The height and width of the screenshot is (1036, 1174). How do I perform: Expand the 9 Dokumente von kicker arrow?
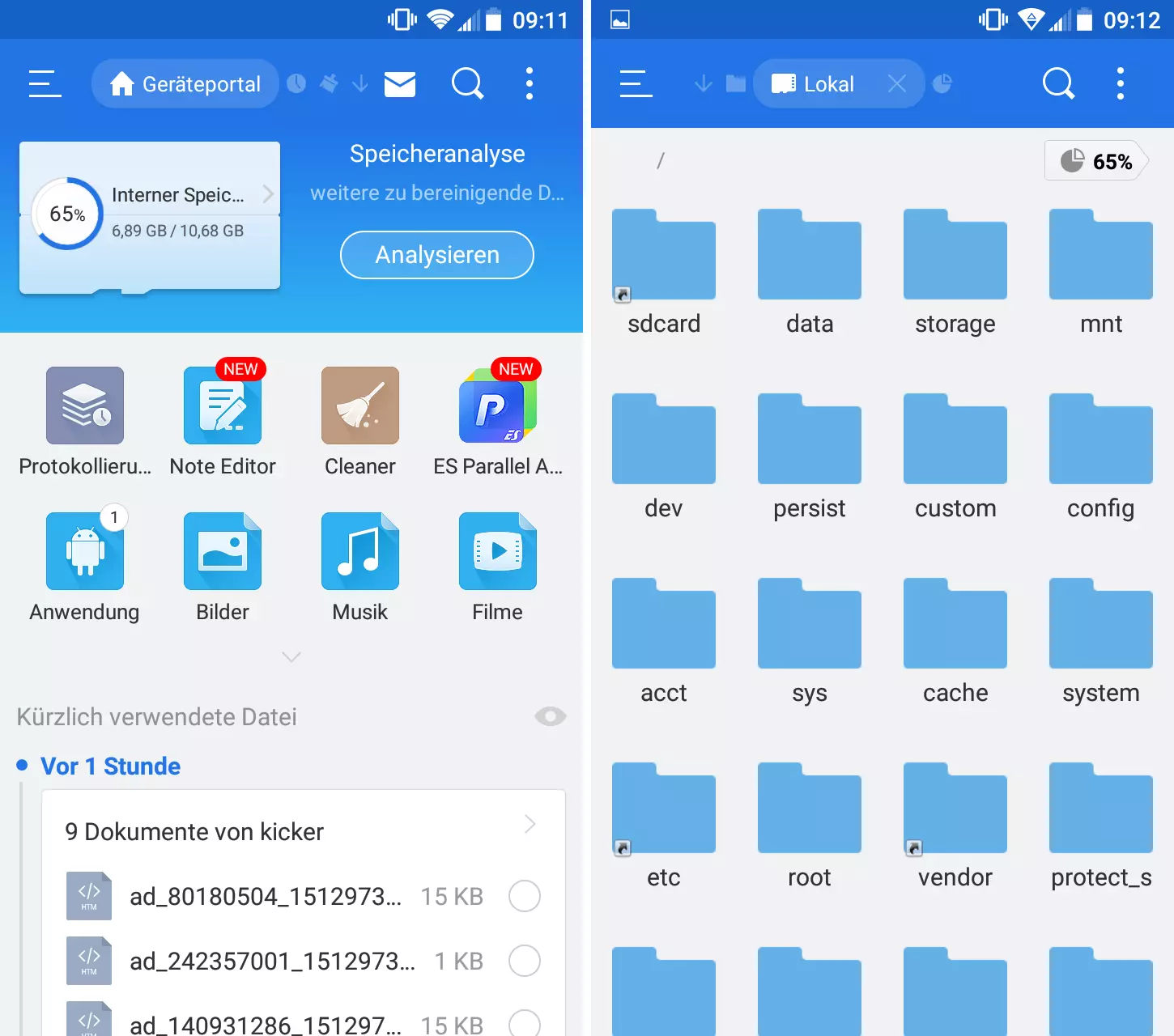pyautogui.click(x=530, y=825)
